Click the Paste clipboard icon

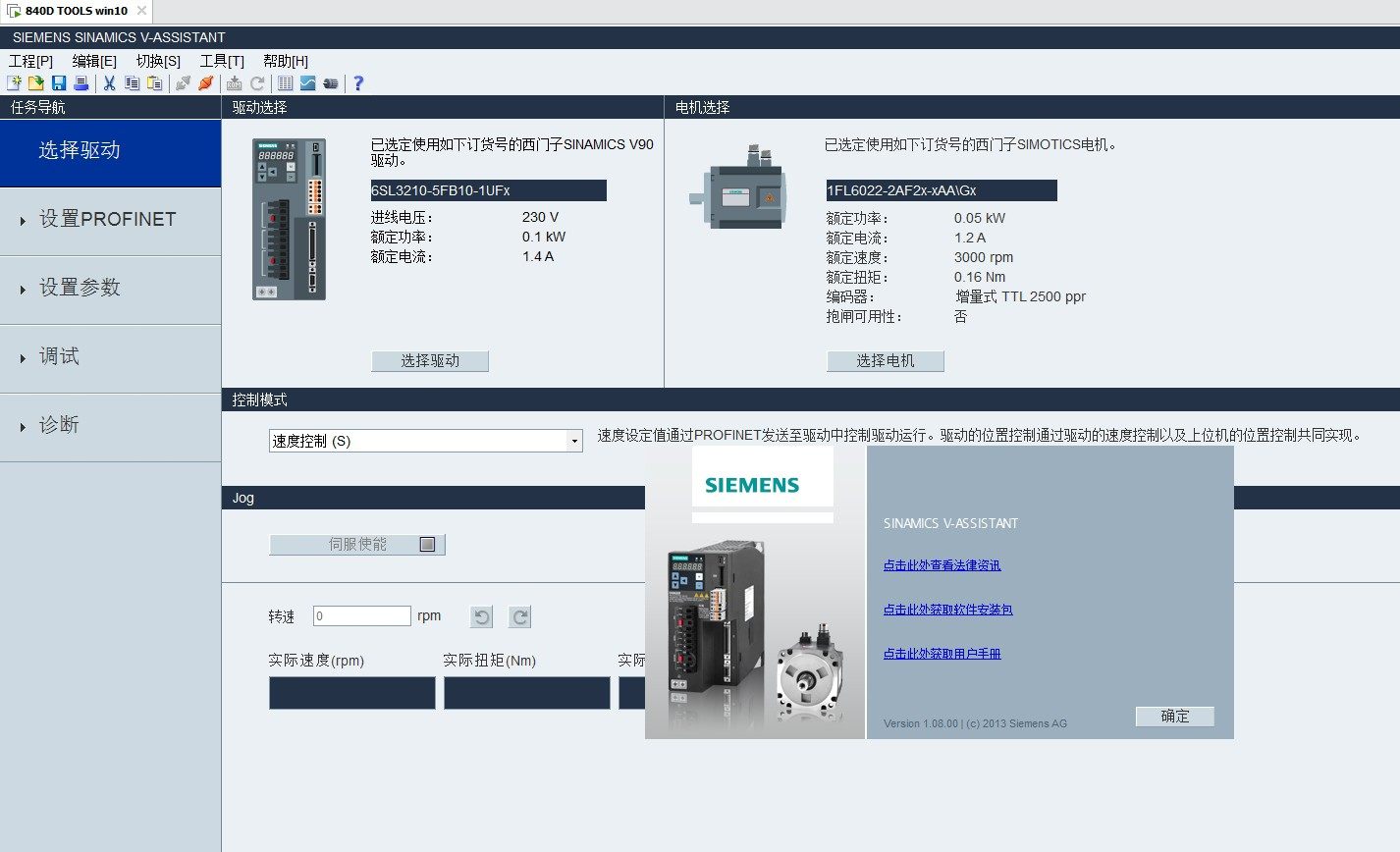pos(154,83)
